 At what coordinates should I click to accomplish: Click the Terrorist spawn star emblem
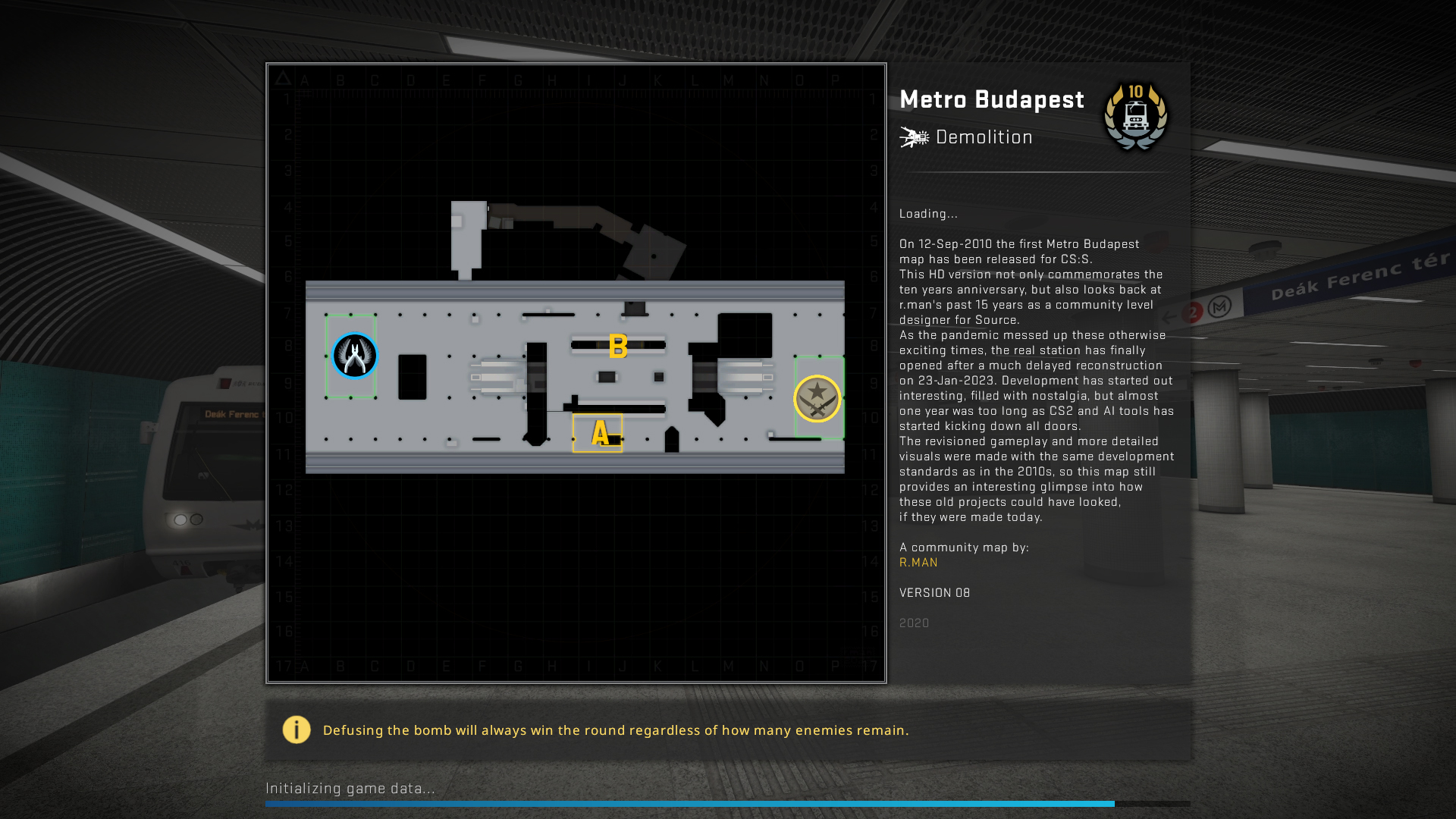click(817, 398)
